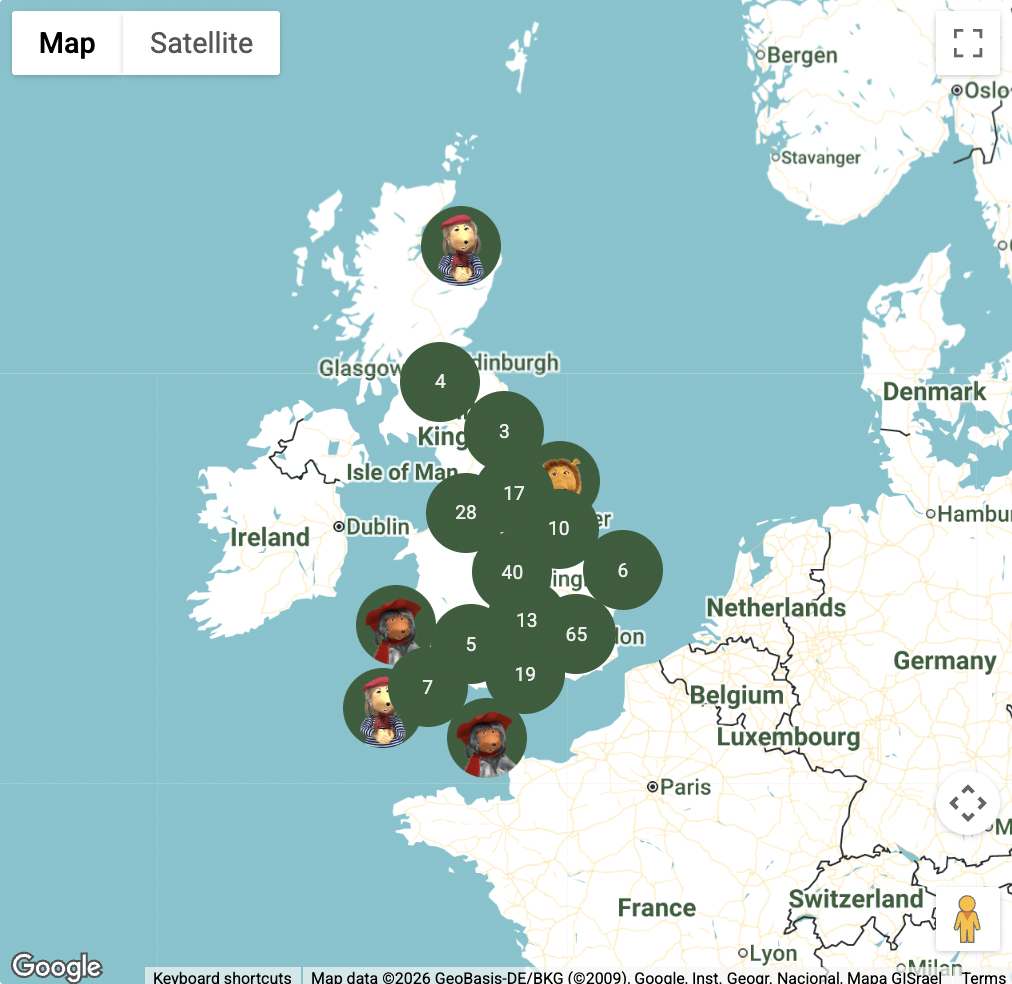Click the Womble marker in northern Scotland
Screen dimensions: 1012x984
461,246
